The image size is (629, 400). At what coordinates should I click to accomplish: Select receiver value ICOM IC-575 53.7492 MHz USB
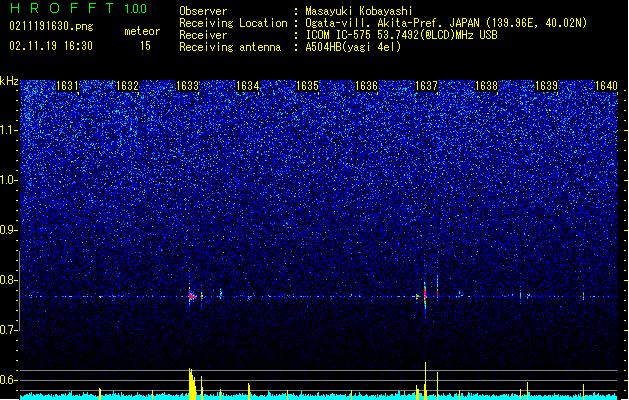tap(401, 35)
